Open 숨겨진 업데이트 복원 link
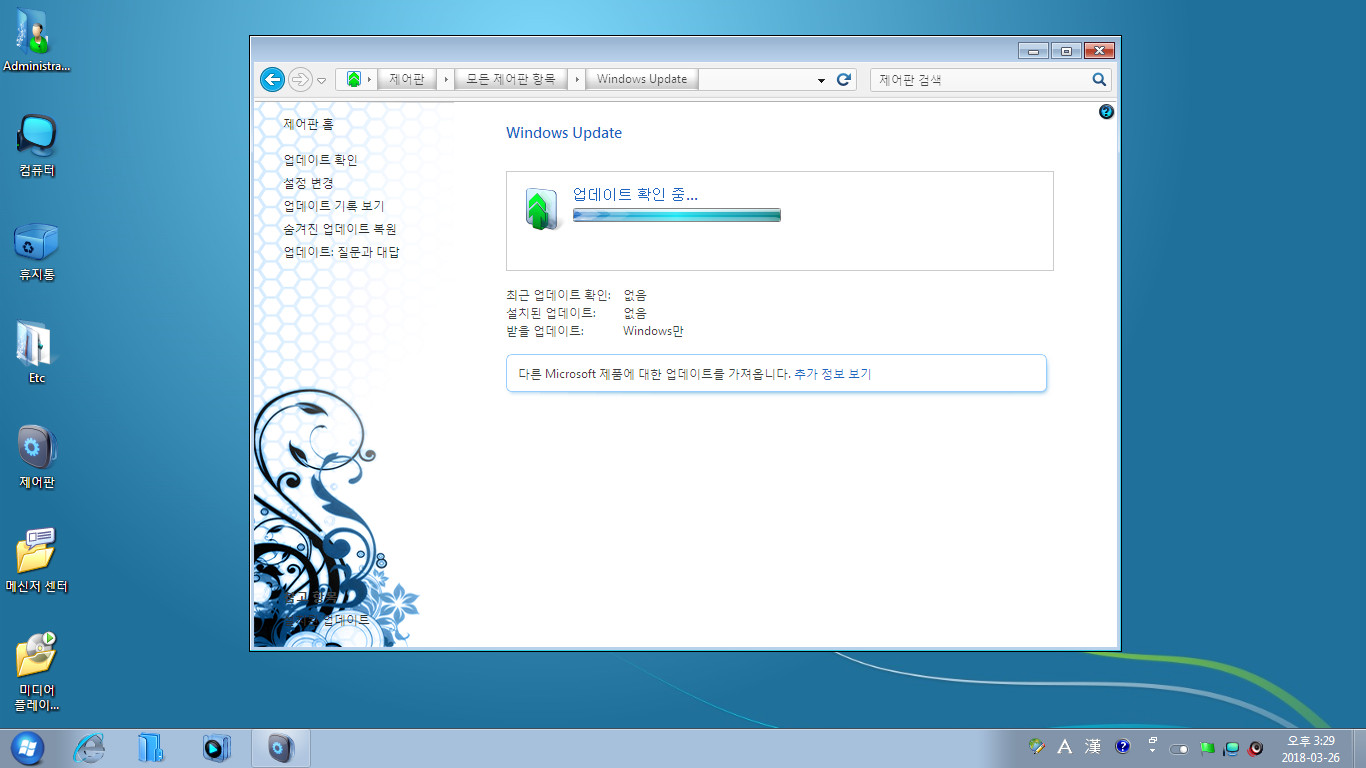This screenshot has height=768, width=1366. point(340,229)
